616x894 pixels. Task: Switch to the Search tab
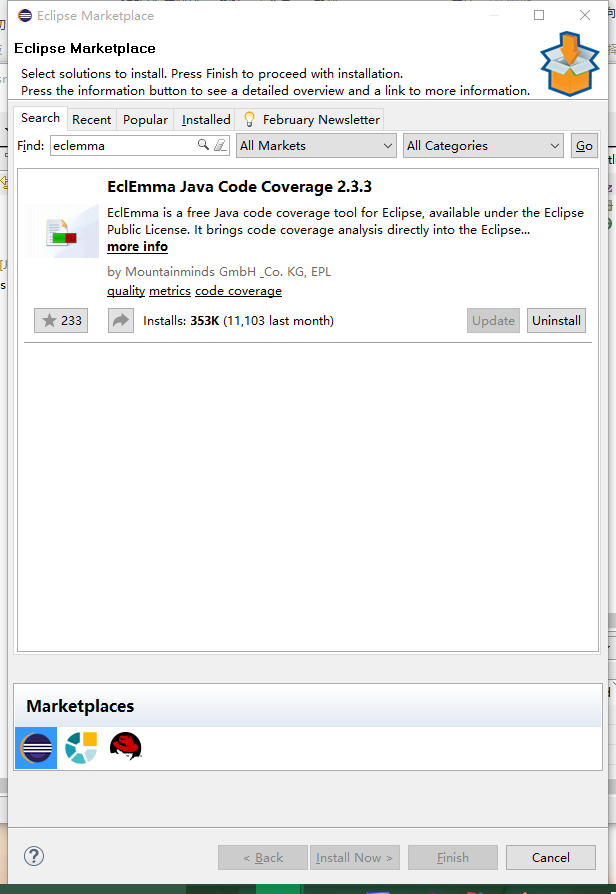(40, 118)
